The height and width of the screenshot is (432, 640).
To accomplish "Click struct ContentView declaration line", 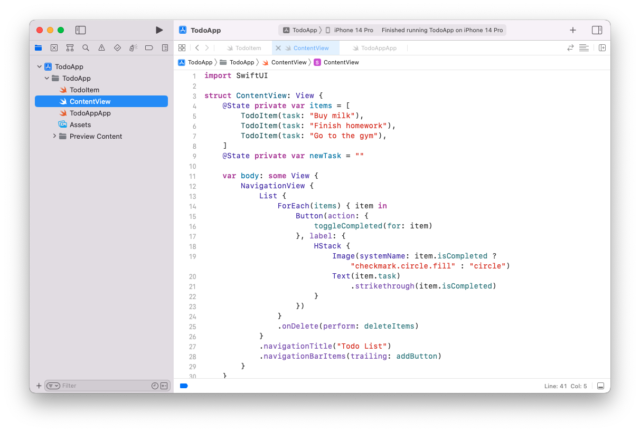I will (264, 96).
